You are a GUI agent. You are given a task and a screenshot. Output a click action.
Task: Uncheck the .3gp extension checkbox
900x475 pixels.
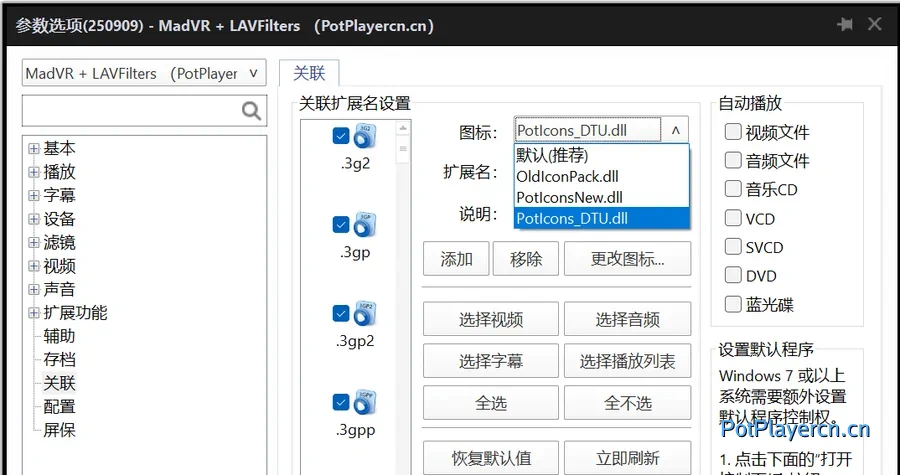[341, 225]
